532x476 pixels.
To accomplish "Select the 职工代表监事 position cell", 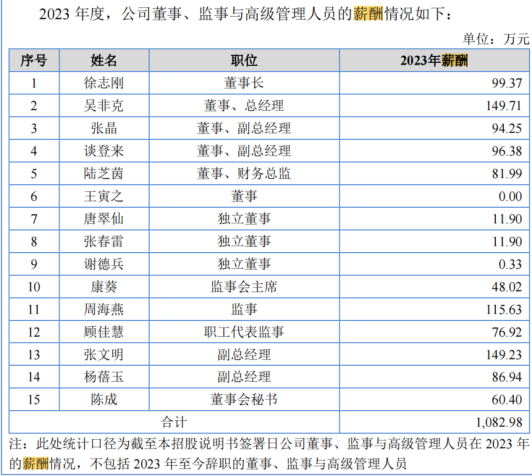I will click(x=244, y=332).
